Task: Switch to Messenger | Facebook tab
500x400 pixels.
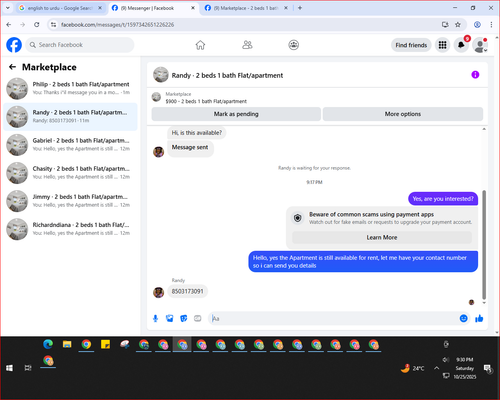Action: click(x=152, y=8)
